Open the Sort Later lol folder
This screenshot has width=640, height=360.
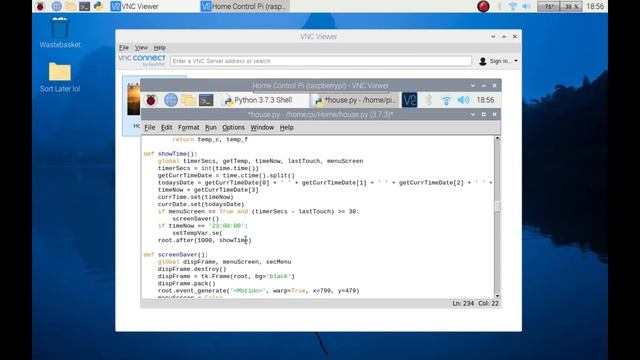pyautogui.click(x=60, y=78)
